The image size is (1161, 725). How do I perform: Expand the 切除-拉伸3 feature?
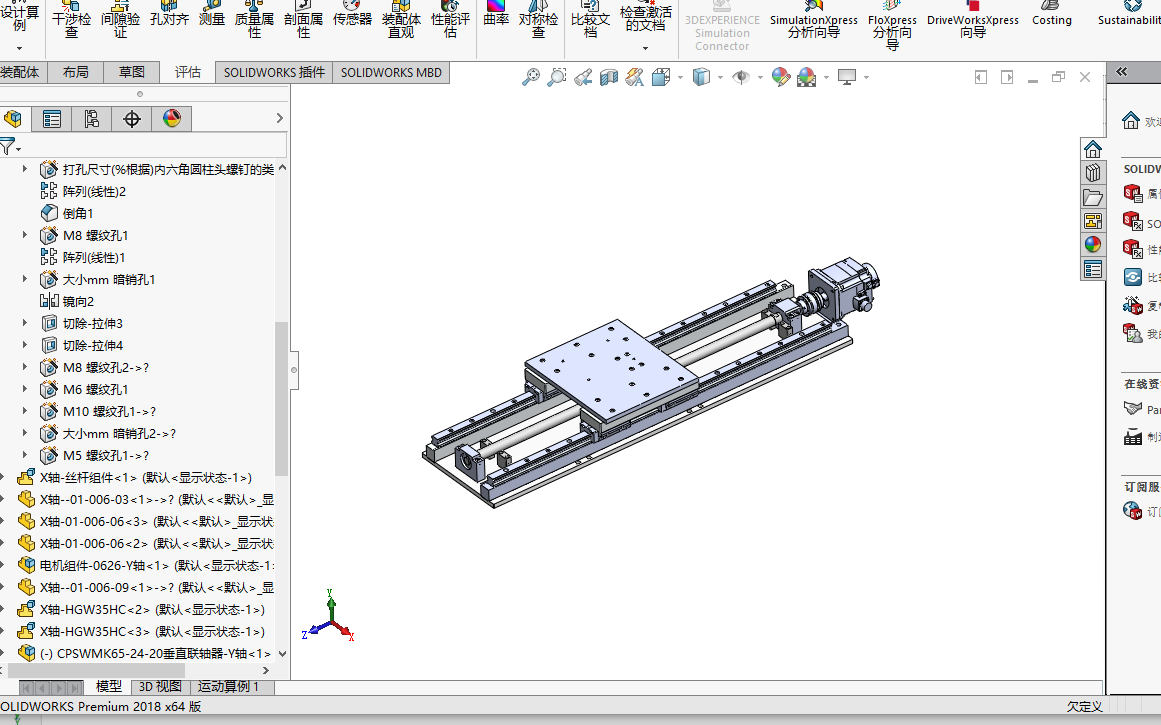(24, 324)
